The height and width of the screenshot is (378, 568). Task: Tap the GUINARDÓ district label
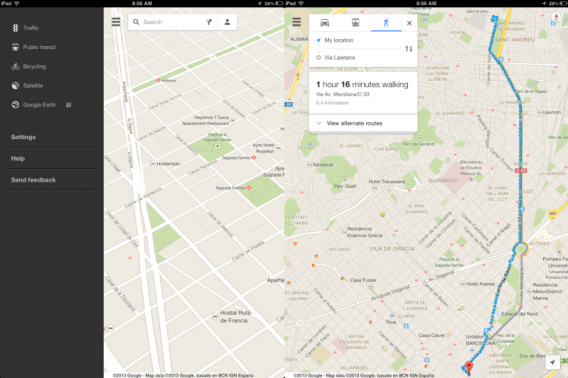pos(443,180)
